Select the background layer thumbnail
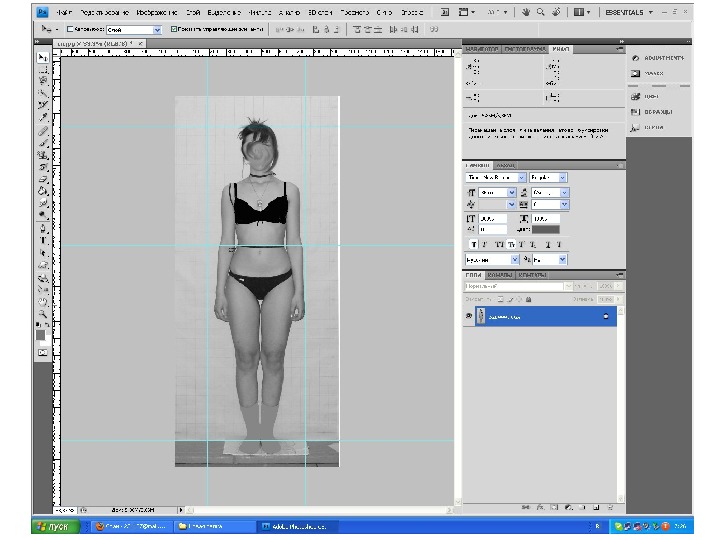 tap(482, 316)
